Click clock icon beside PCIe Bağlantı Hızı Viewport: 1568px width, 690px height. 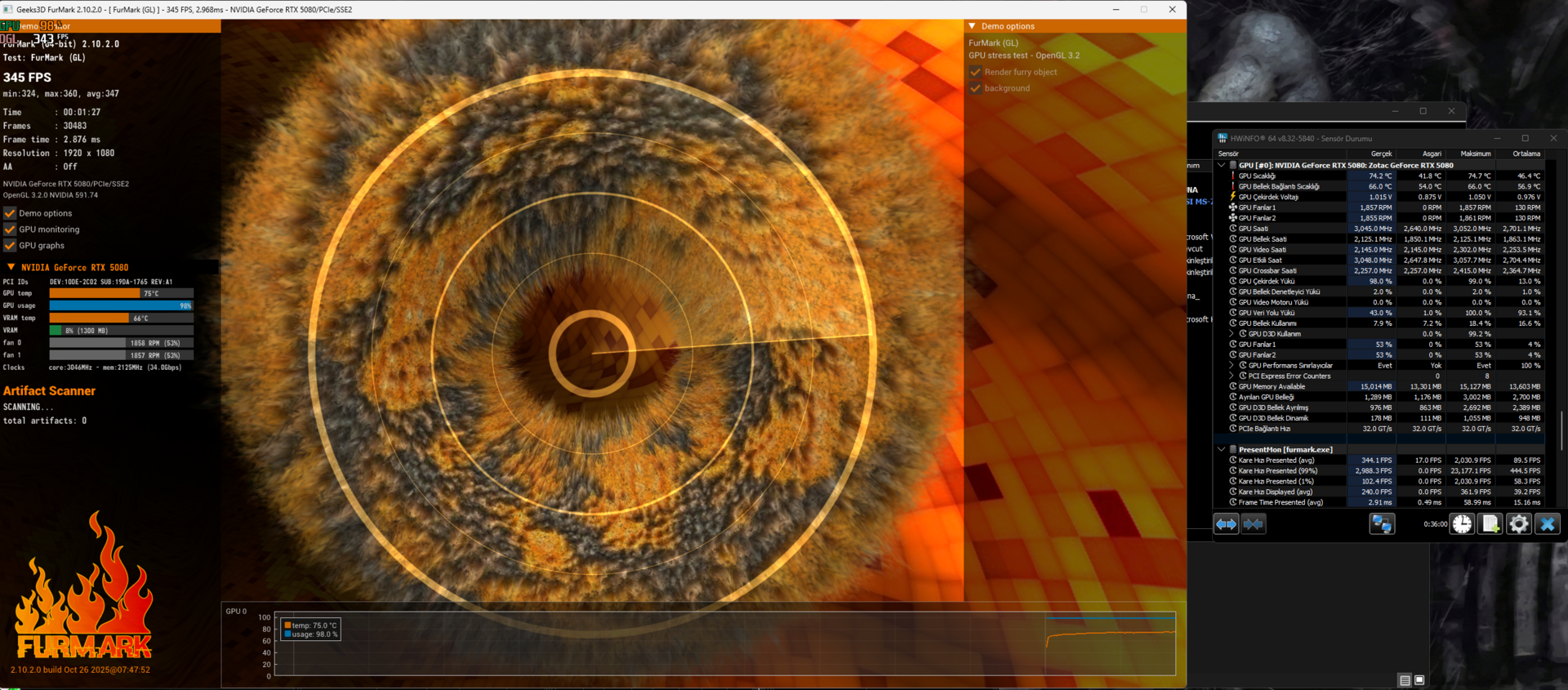coord(1233,429)
